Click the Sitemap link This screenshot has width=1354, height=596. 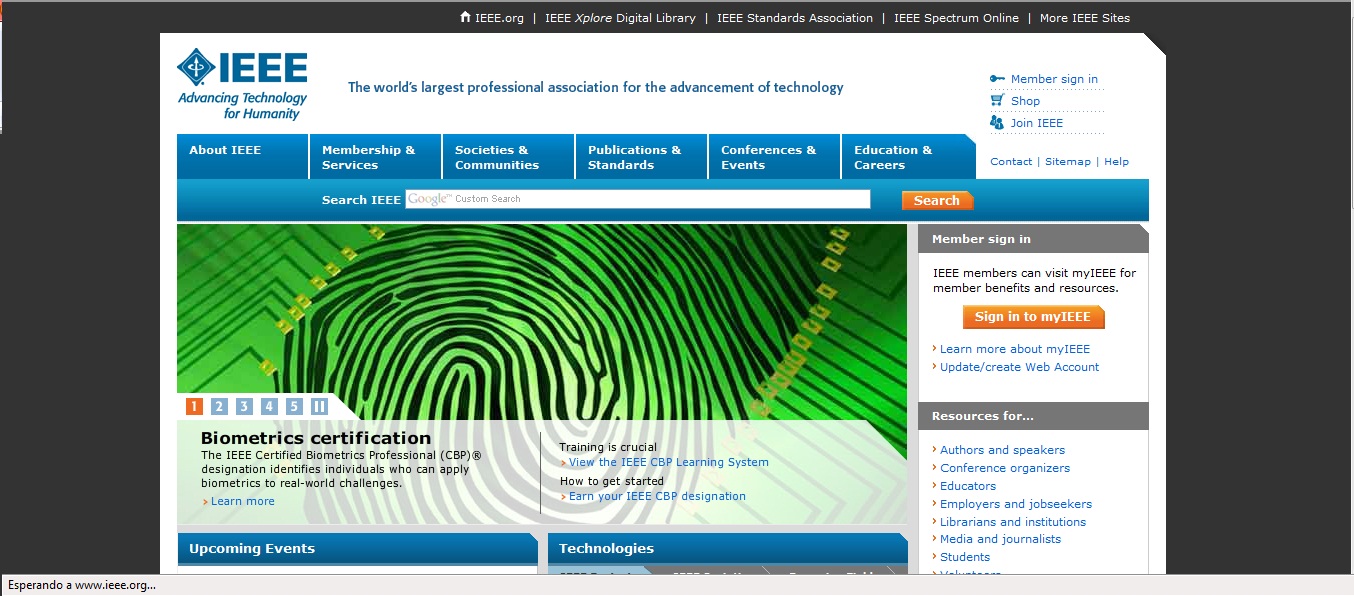click(x=1068, y=161)
